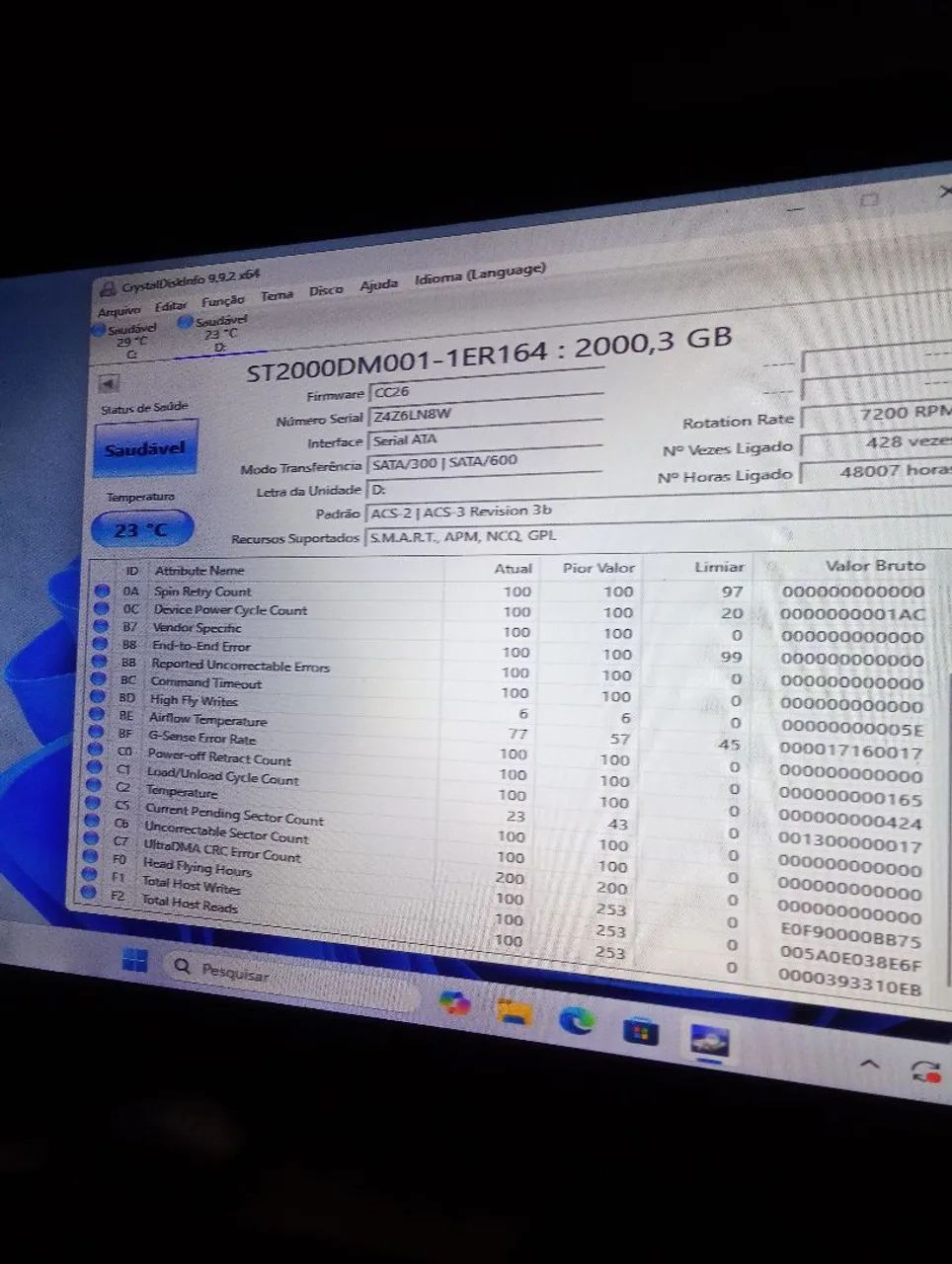Click the previous disk arrow button
The width and height of the screenshot is (952, 1264).
coord(109,383)
